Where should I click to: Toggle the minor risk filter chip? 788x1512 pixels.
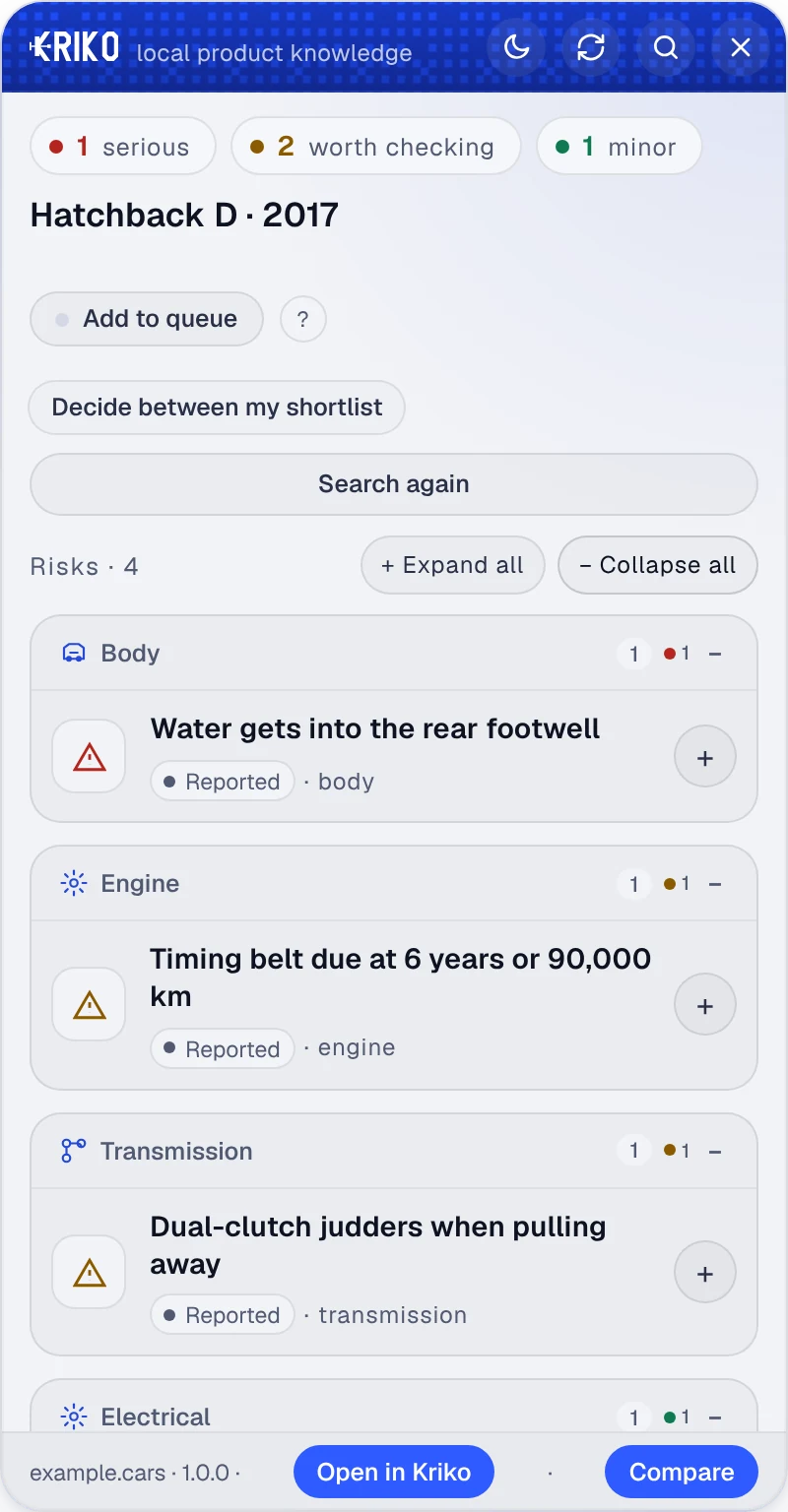(619, 147)
